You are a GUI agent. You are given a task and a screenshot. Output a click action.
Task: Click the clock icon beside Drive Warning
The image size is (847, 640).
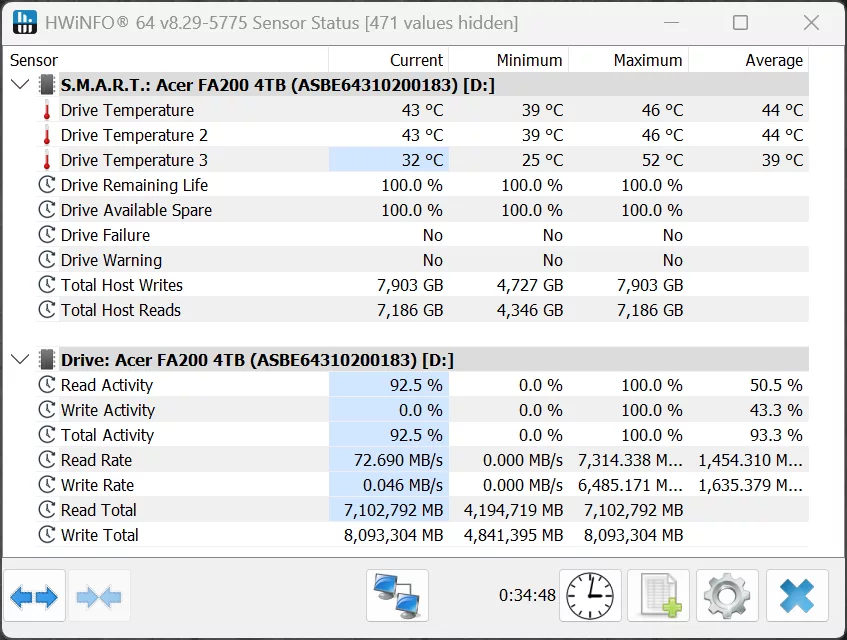(x=47, y=260)
